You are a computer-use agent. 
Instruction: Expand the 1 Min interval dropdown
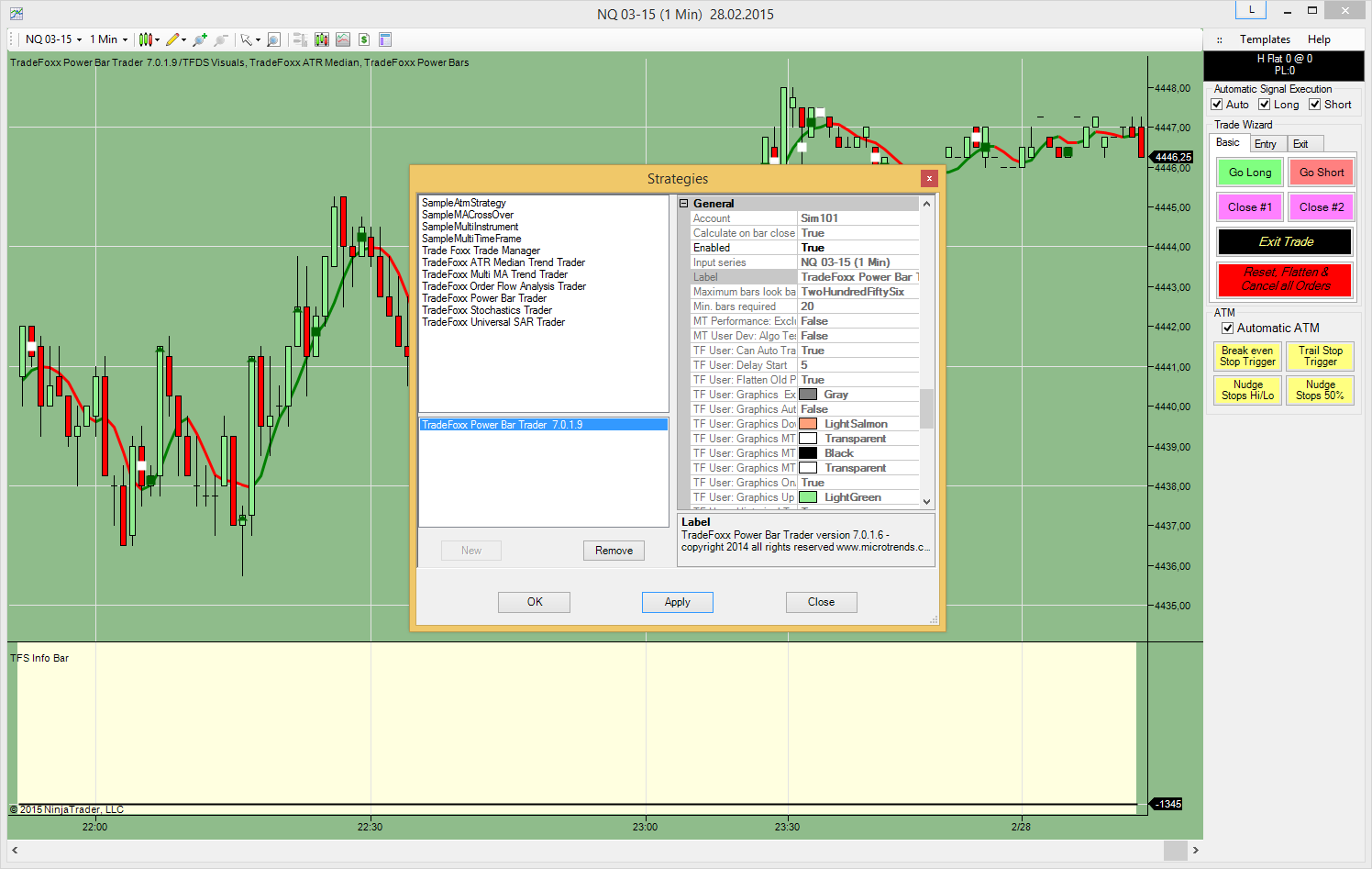(x=109, y=39)
